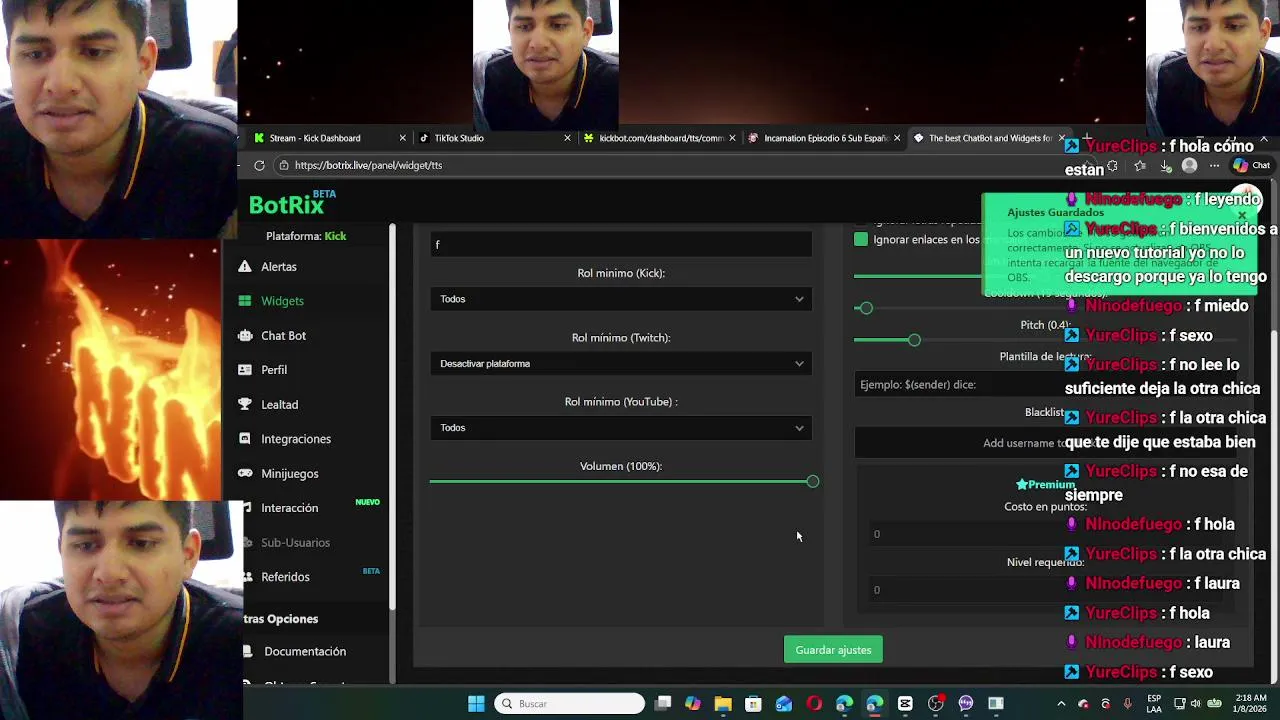This screenshot has width=1280, height=720.
Task: Show hidden system tray icons
Action: tap(1061, 704)
